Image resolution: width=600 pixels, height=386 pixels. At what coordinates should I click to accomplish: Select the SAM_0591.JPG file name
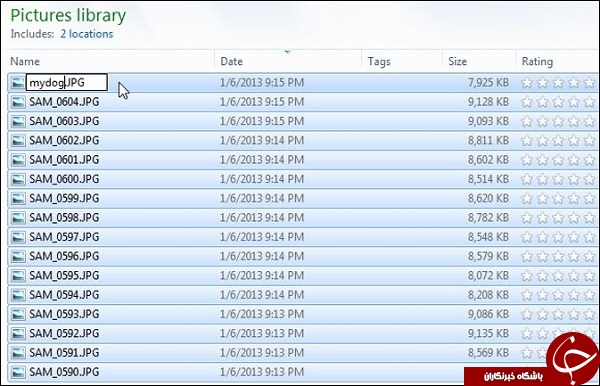[x=64, y=353]
